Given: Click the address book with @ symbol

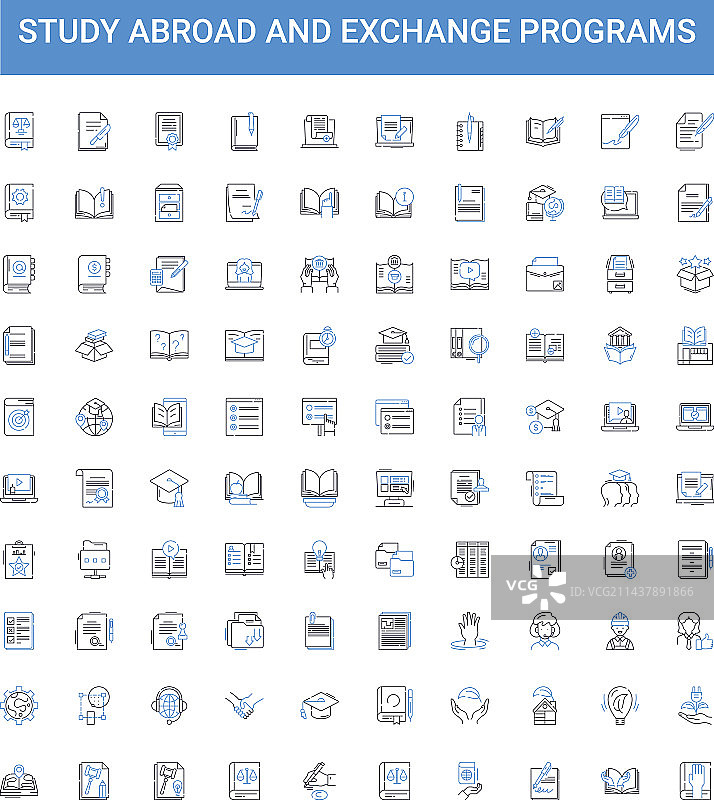Looking at the screenshot, I should (x=19, y=272).
